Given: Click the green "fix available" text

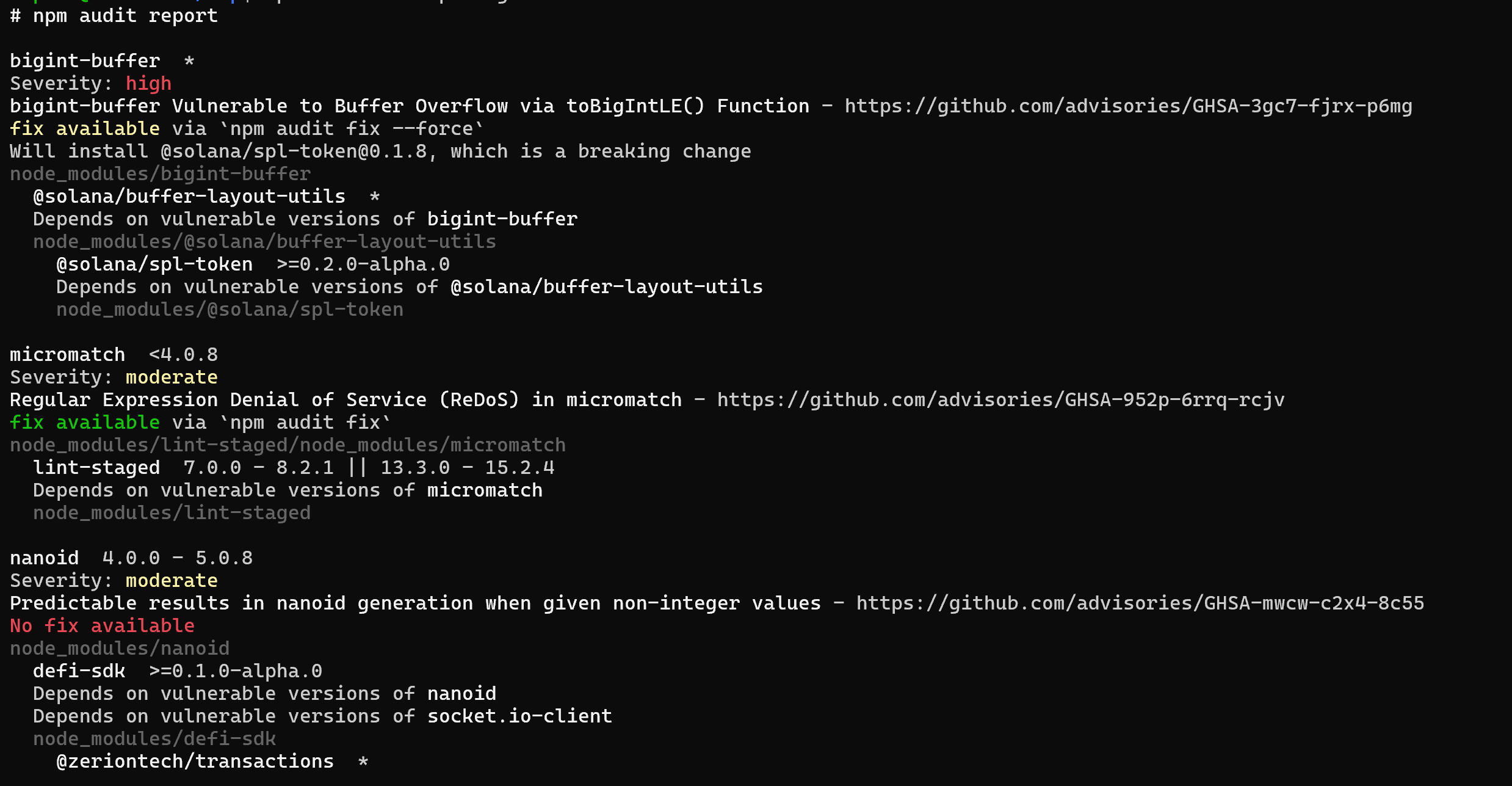Looking at the screenshot, I should 85,423.
